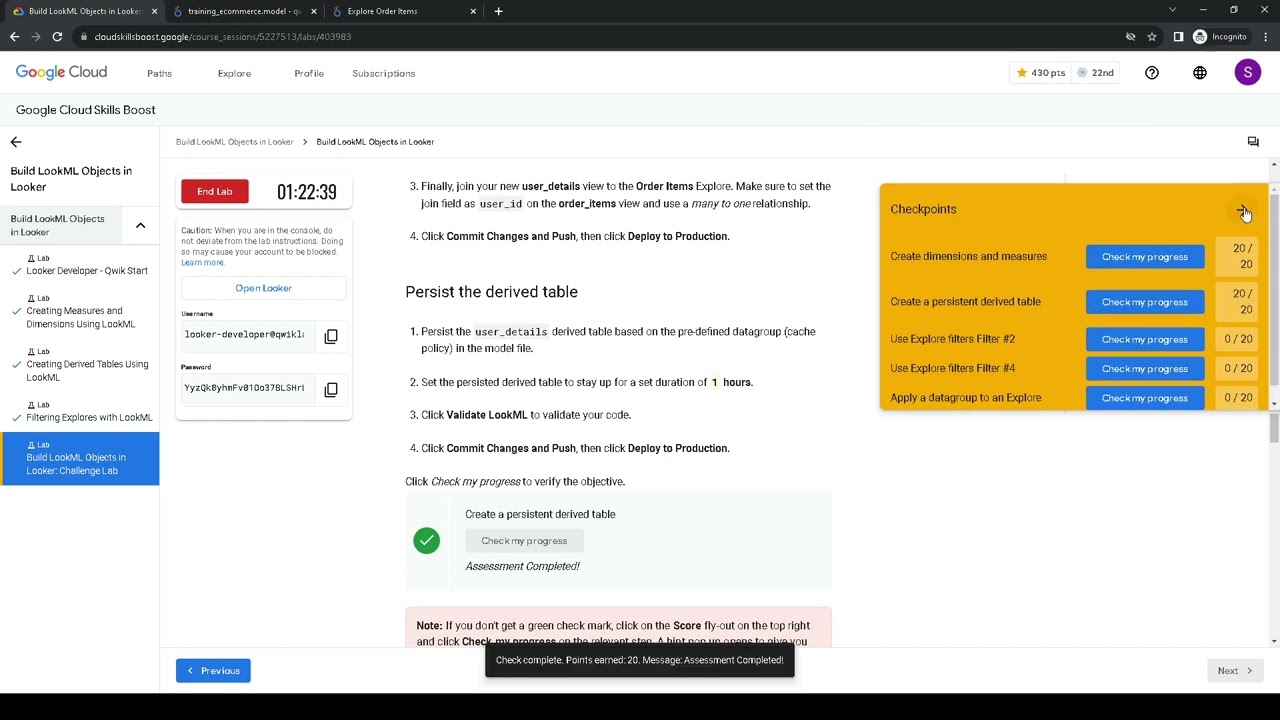
Task: Click the Next button
Action: click(1234, 671)
